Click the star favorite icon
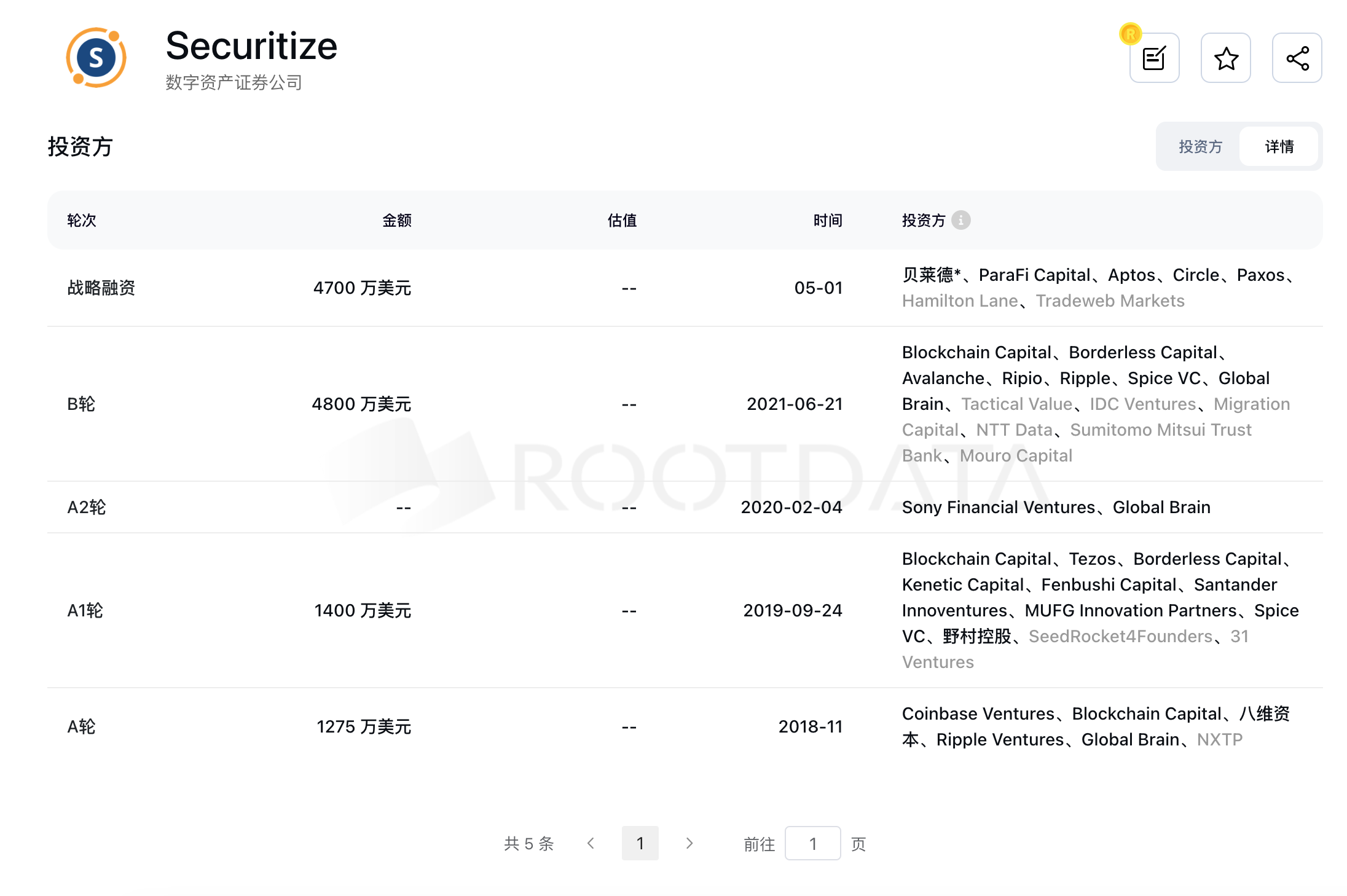Image resolution: width=1347 pixels, height=896 pixels. click(x=1225, y=58)
